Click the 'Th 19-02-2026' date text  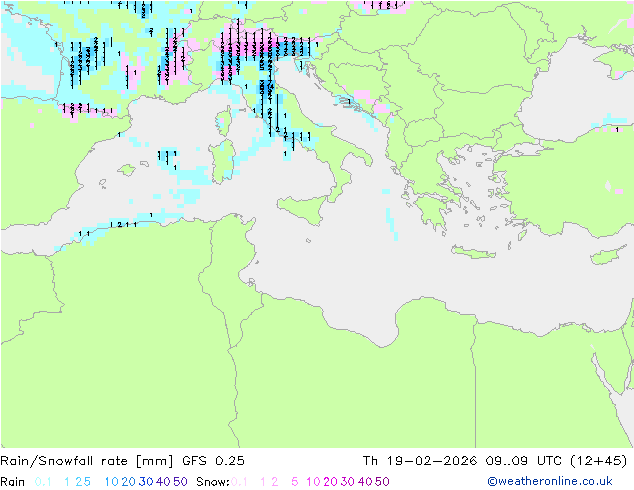coord(420,461)
